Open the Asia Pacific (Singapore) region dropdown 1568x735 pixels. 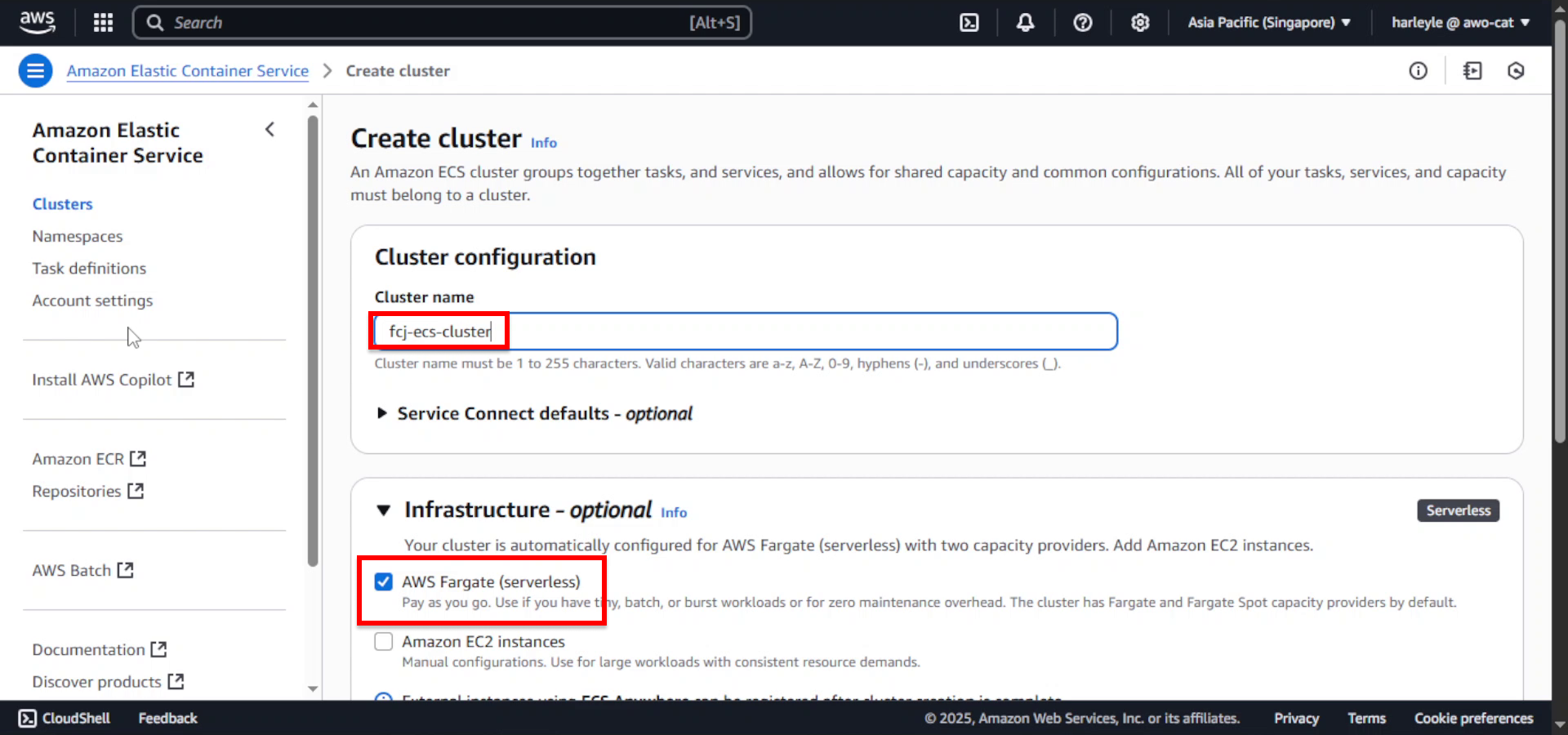coord(1268,23)
